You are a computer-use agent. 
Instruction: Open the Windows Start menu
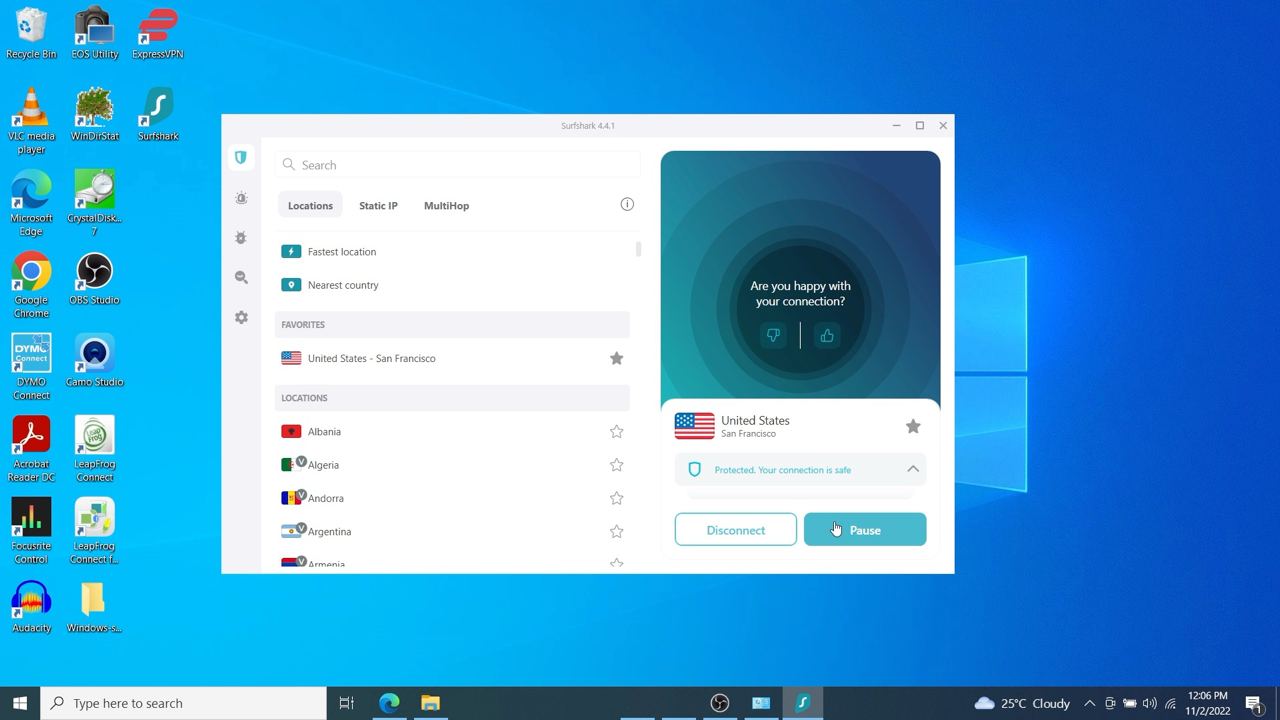pos(20,703)
